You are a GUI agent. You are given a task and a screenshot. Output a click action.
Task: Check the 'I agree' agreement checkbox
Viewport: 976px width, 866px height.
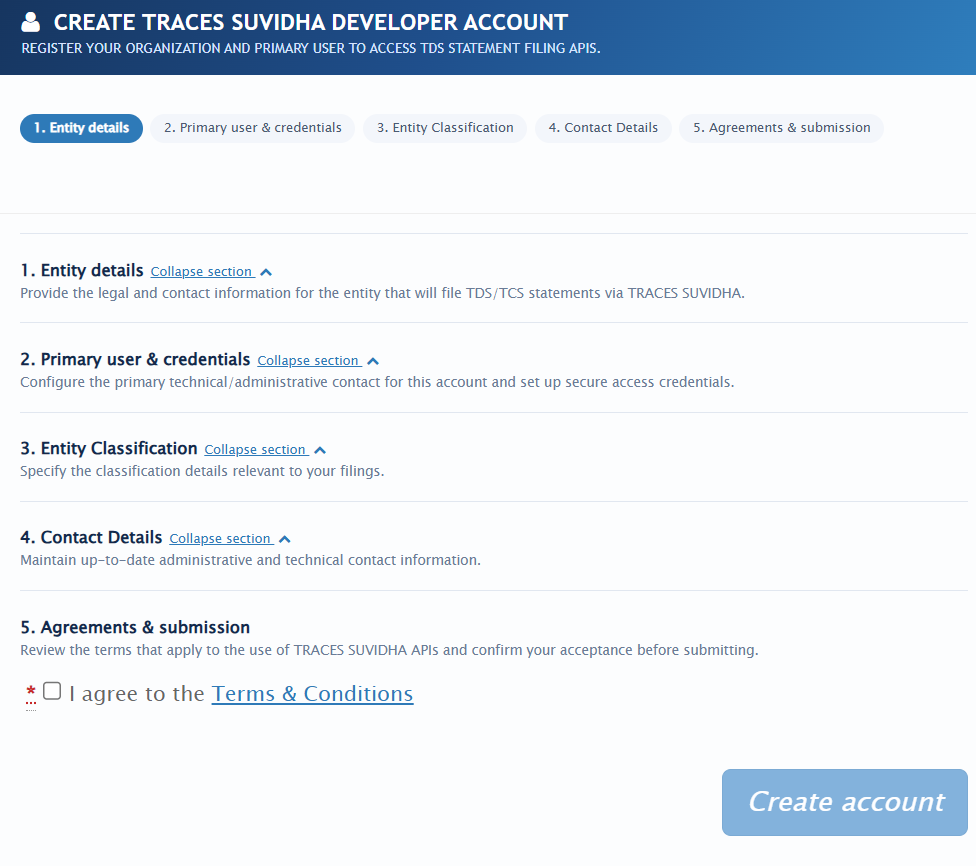[51, 690]
